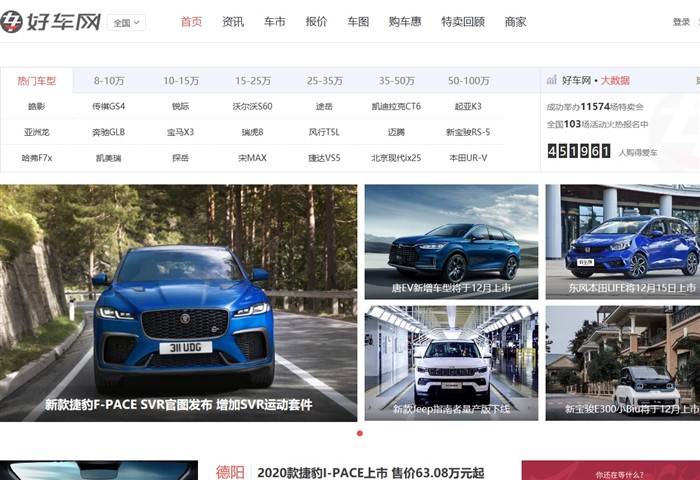The width and height of the screenshot is (700, 480).
Task: Open the 捷达VS5 model link
Action: [x=324, y=158]
